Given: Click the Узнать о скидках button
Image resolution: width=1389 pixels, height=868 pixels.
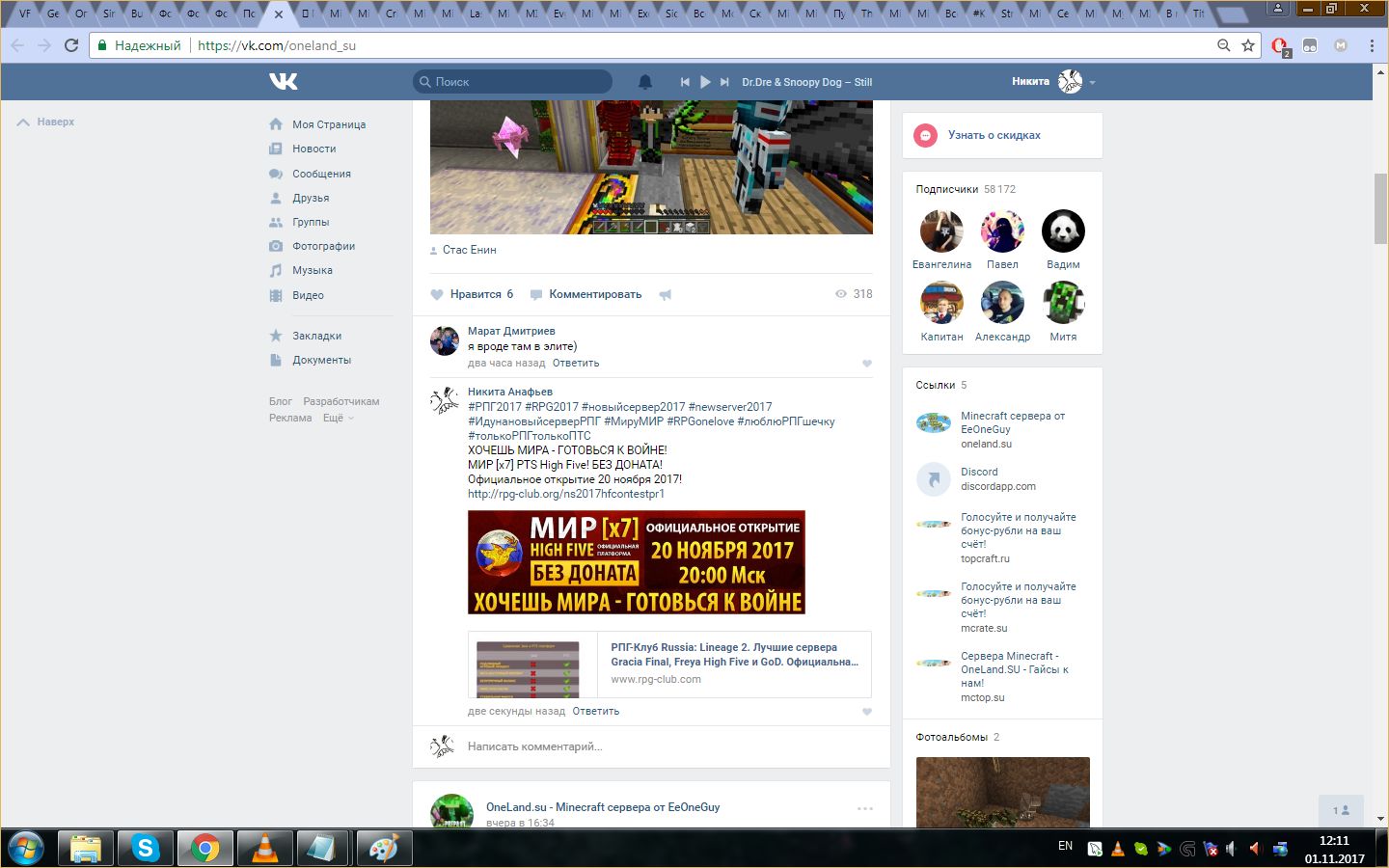Looking at the screenshot, I should click(x=994, y=135).
